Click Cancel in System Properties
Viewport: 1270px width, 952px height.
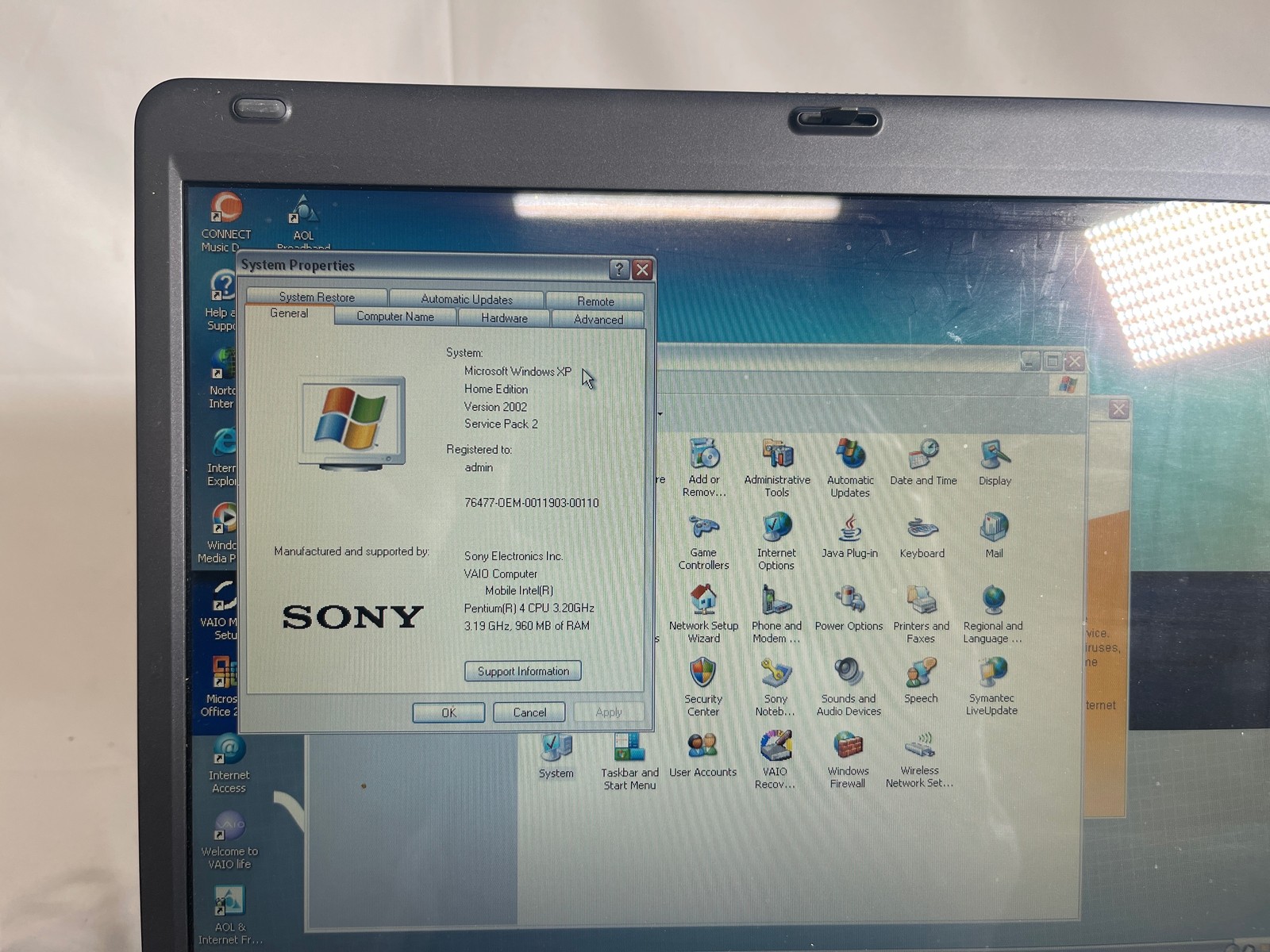tap(529, 712)
